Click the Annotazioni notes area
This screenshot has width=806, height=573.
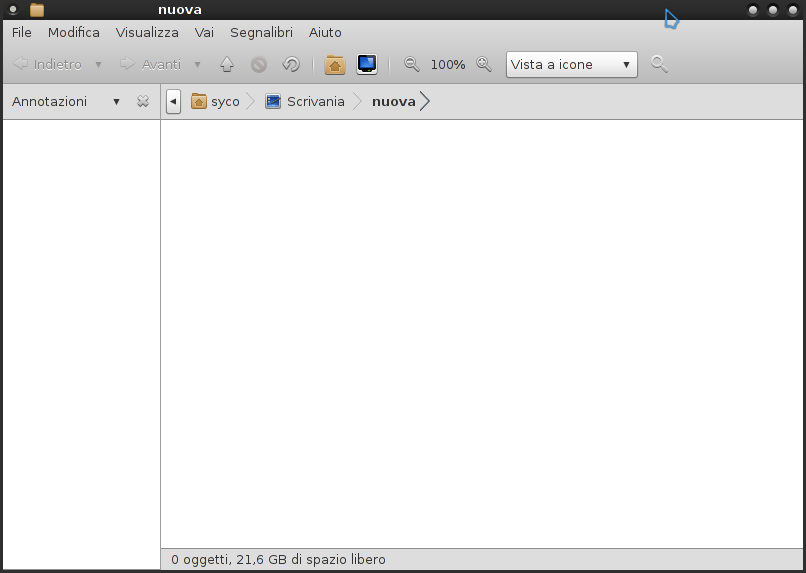click(x=82, y=344)
